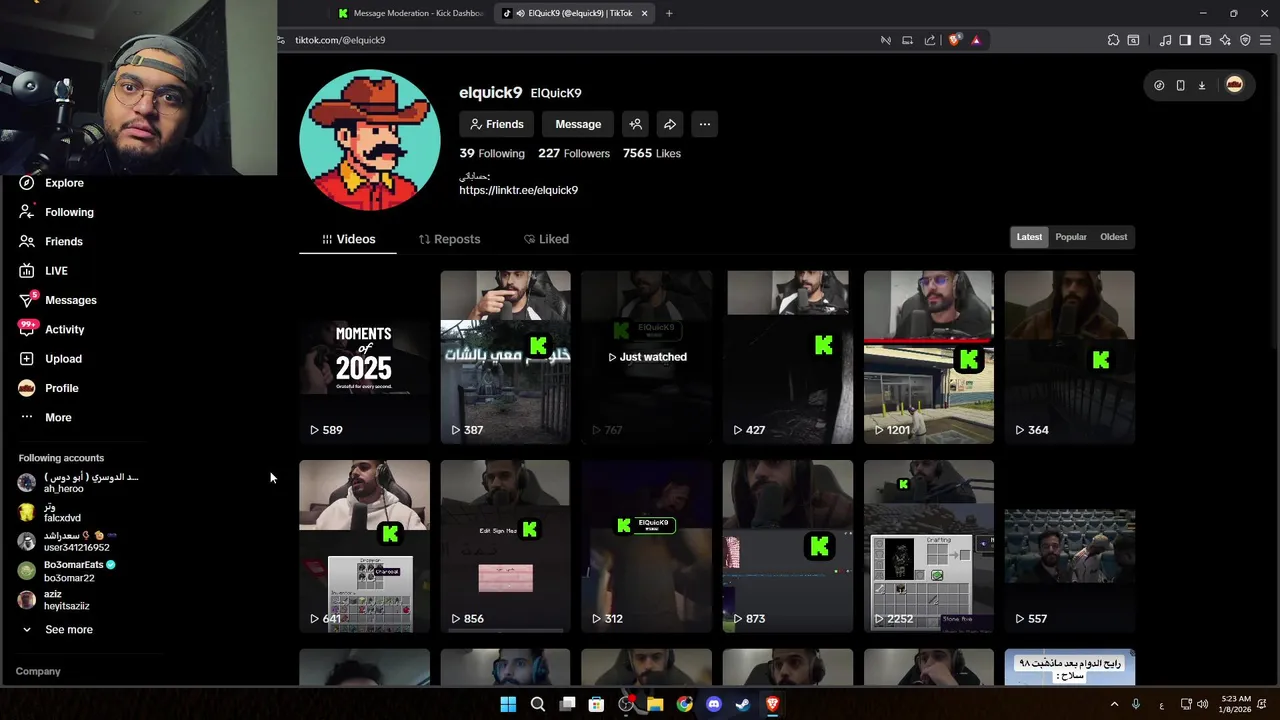
Task: Open Steam from the taskbar
Action: pos(743,704)
